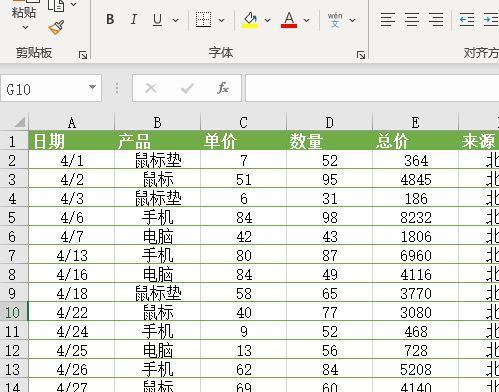
Task: Click quantity cell 87
Action: click(329, 255)
